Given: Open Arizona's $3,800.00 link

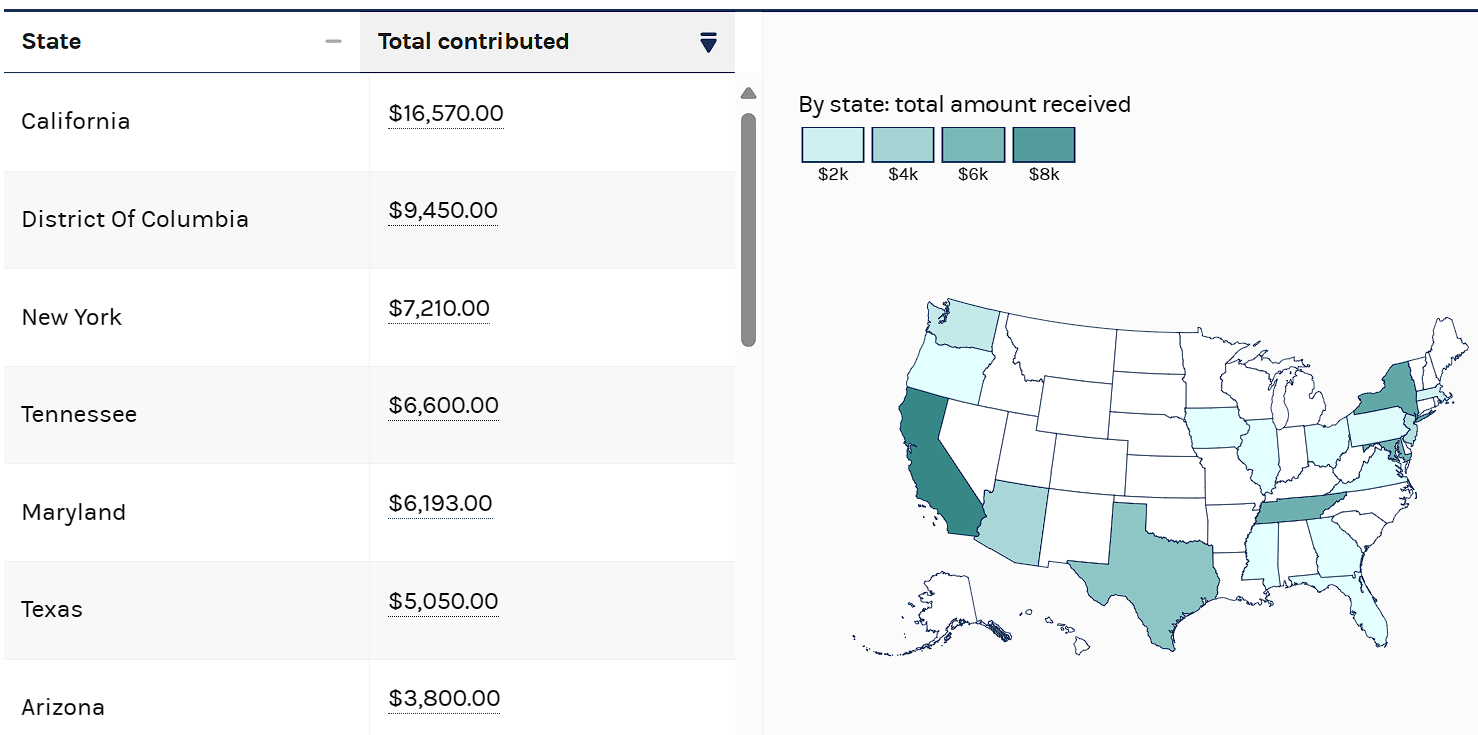Looking at the screenshot, I should tap(443, 699).
